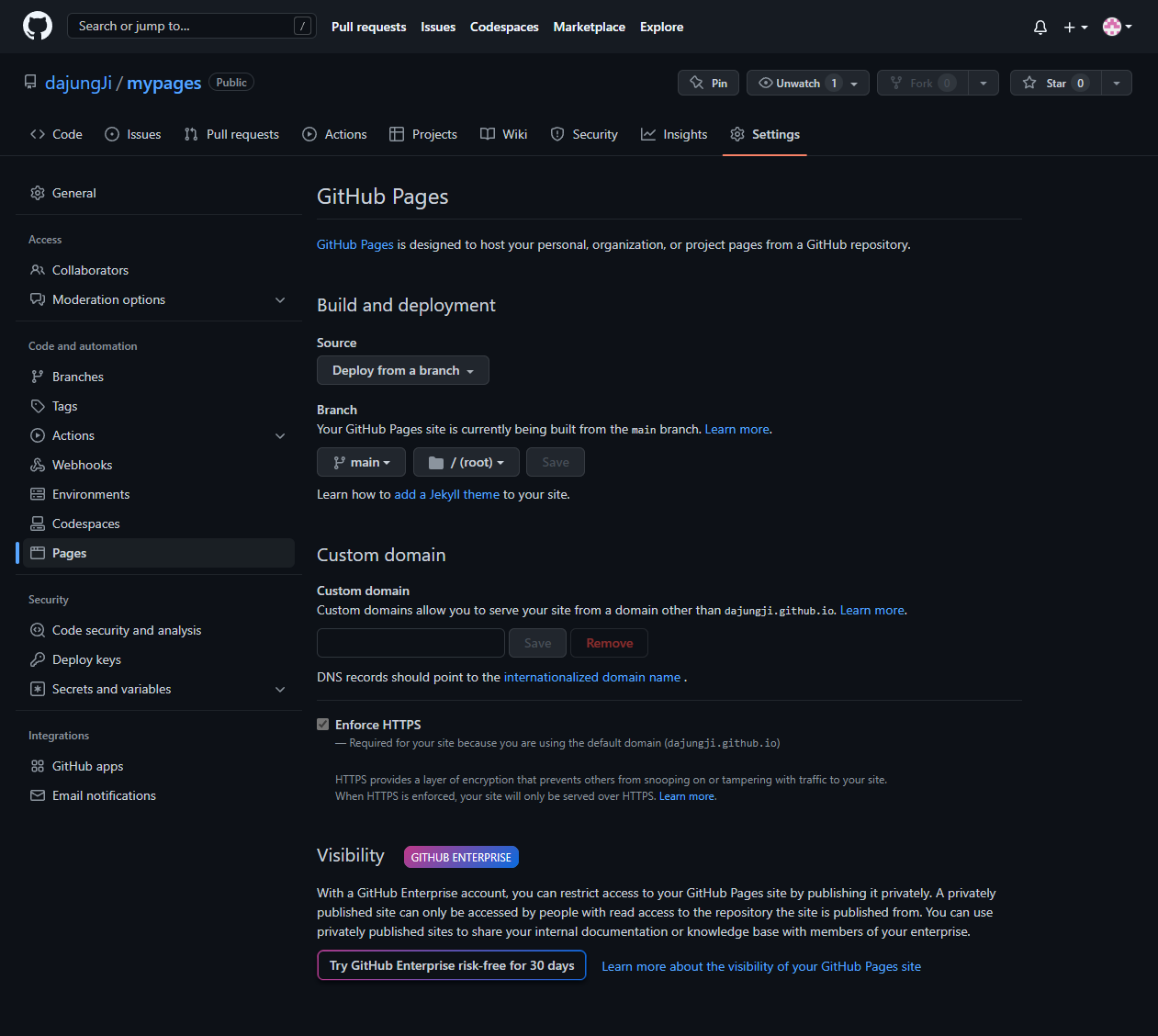Toggle the Enforce HTTPS checkbox
The height and width of the screenshot is (1036, 1158).
(323, 725)
